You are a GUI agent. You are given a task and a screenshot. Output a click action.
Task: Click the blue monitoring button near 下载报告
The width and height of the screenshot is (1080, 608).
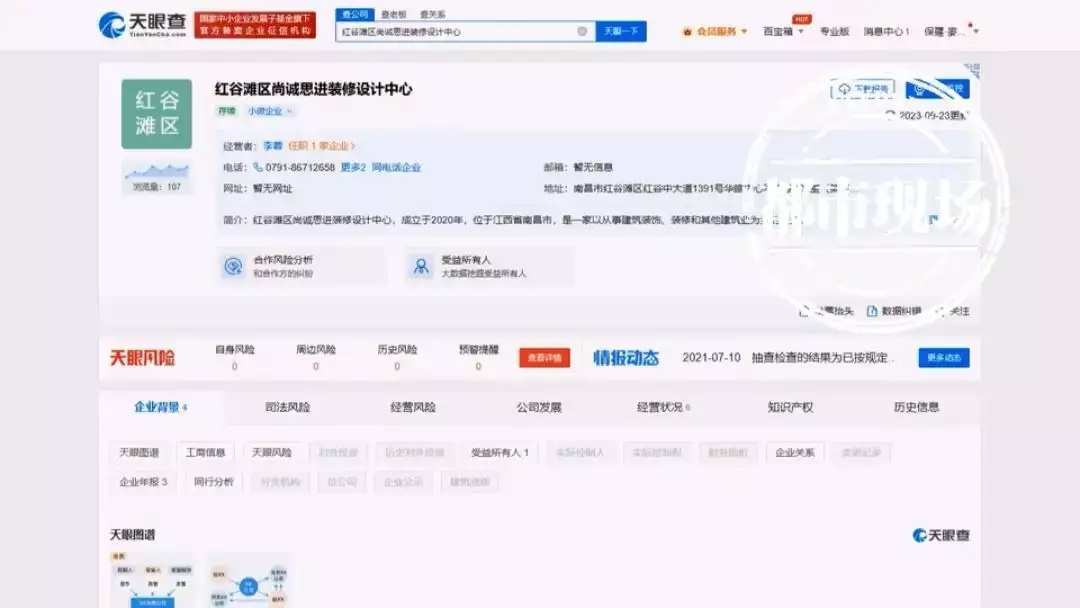(937, 89)
